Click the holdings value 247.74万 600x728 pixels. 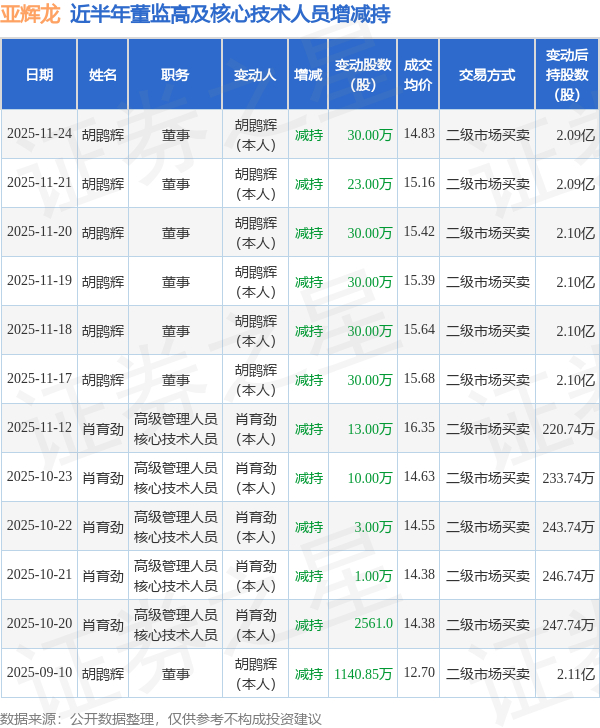[x=568, y=625]
